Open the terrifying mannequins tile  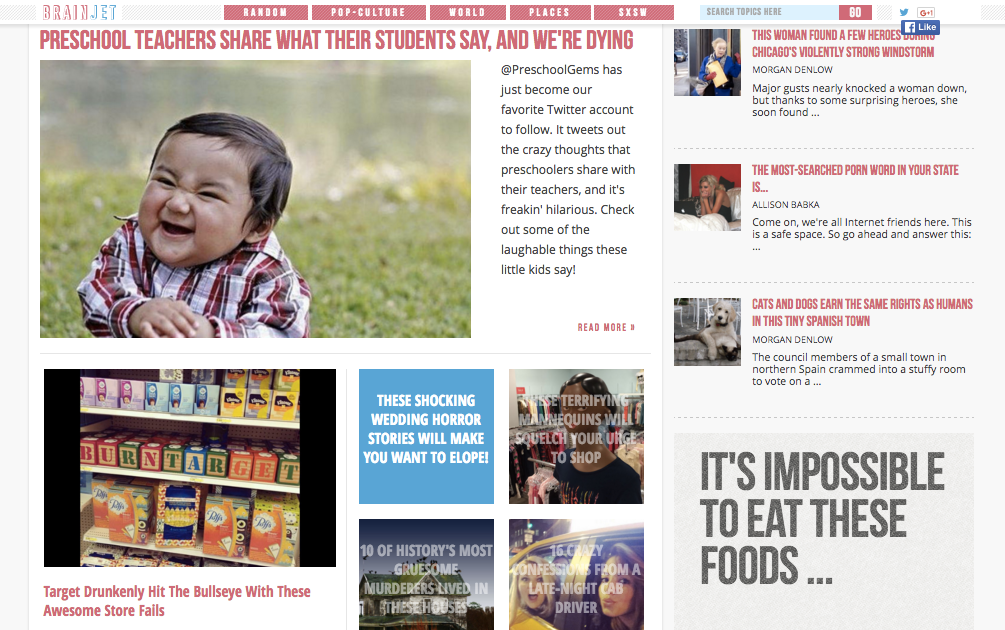tap(576, 436)
